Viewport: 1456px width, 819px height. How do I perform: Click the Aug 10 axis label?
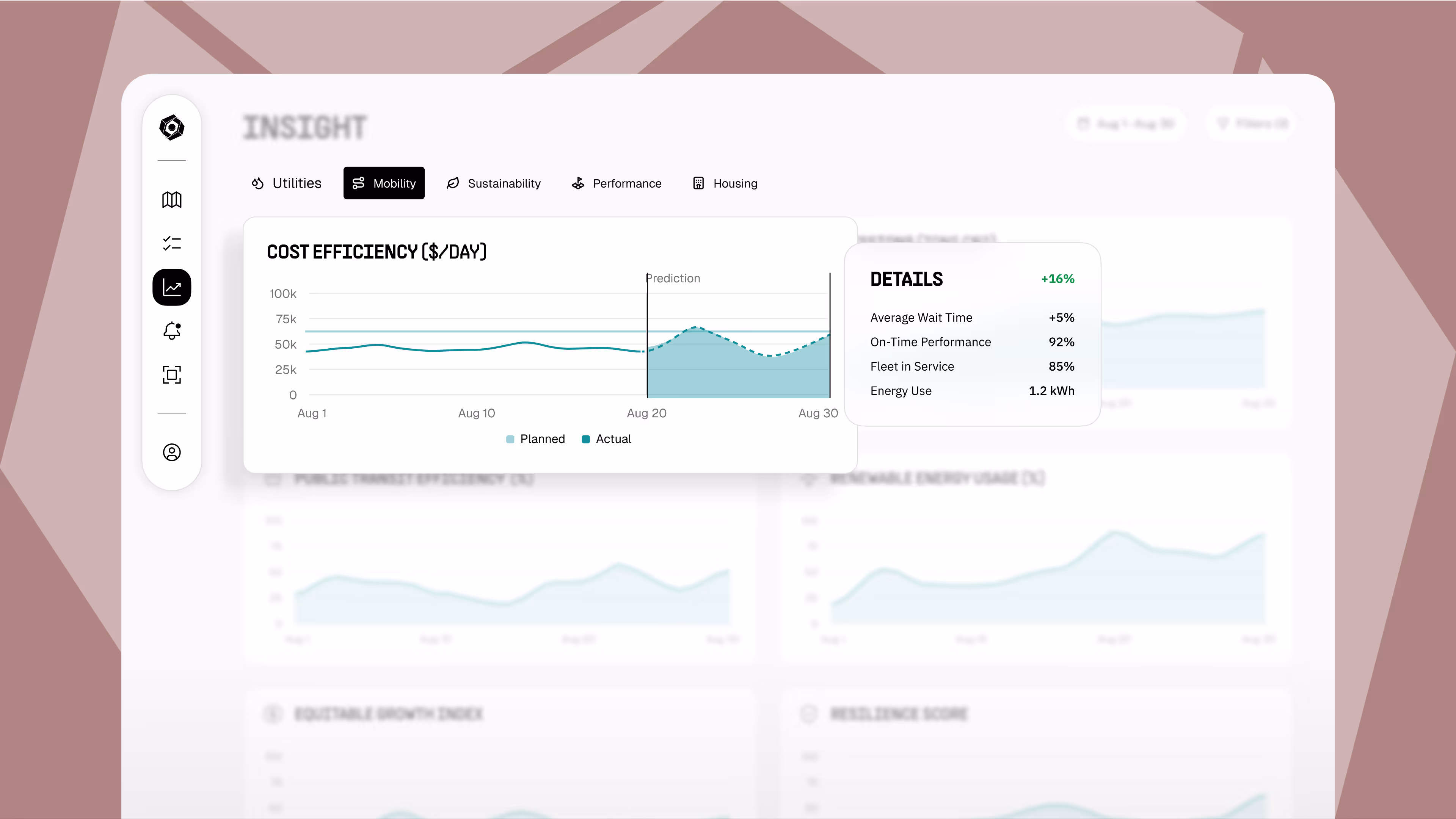pyautogui.click(x=477, y=413)
